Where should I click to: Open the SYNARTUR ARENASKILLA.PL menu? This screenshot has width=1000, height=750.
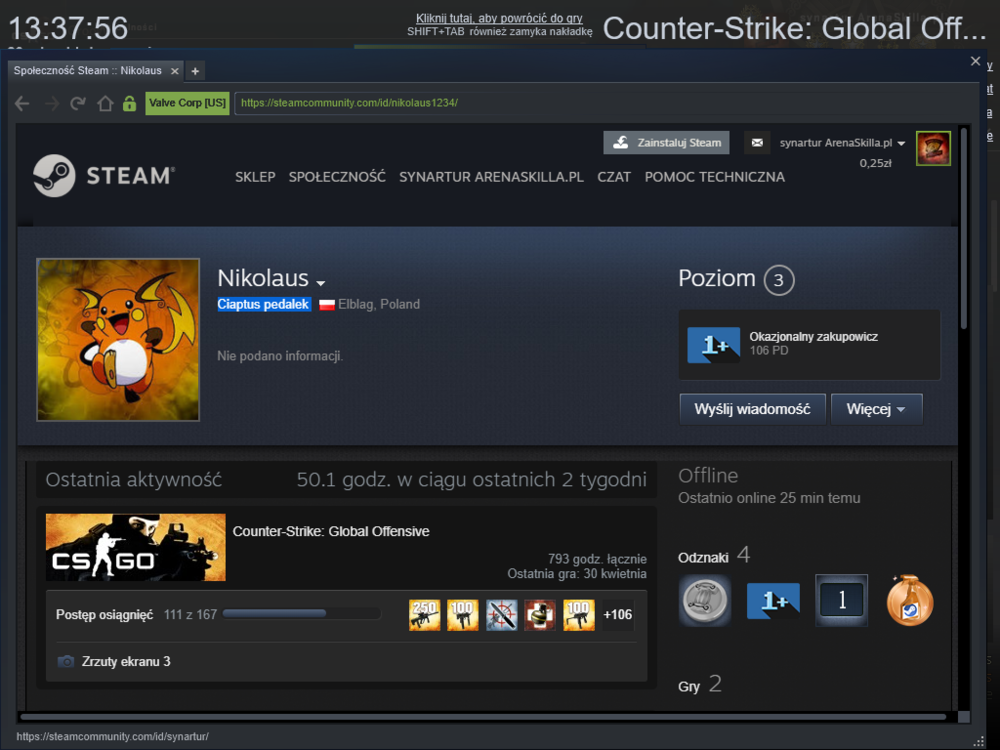click(491, 177)
